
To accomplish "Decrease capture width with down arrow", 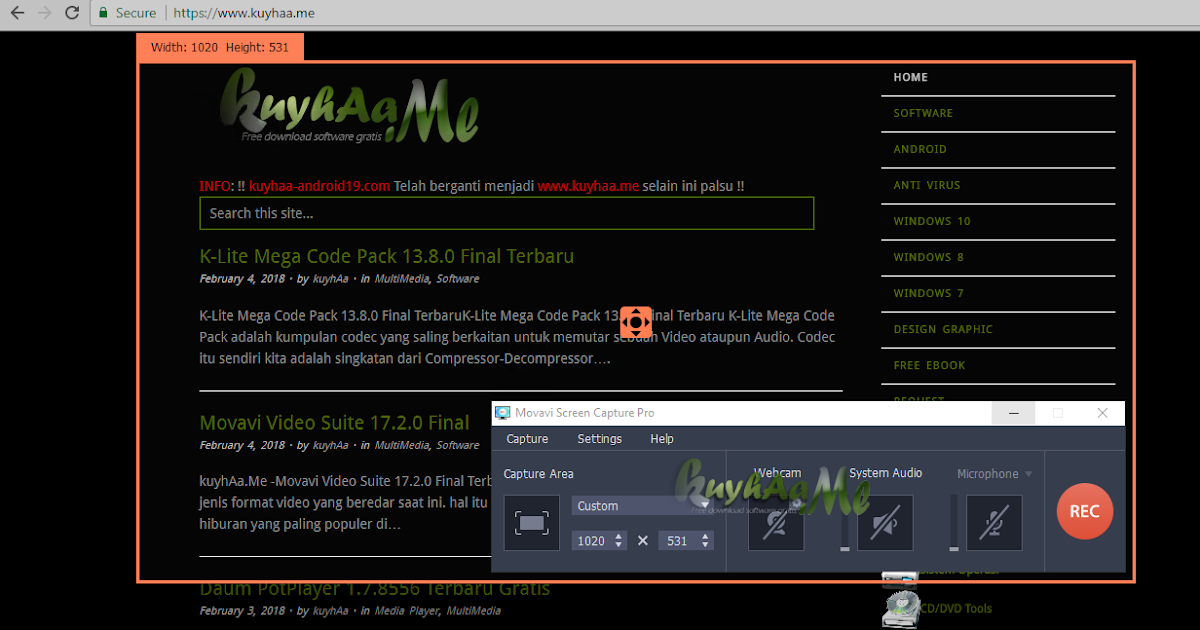I will [620, 545].
